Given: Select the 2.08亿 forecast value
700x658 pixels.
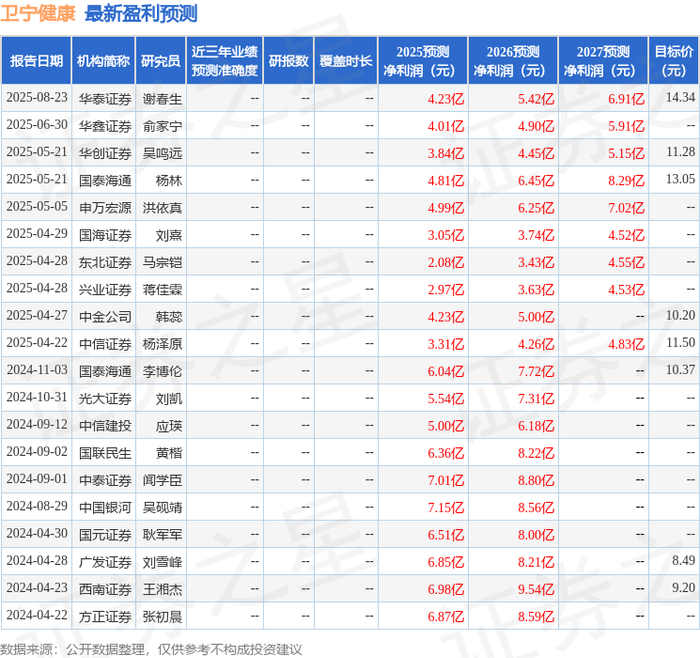Looking at the screenshot, I should (446, 262).
